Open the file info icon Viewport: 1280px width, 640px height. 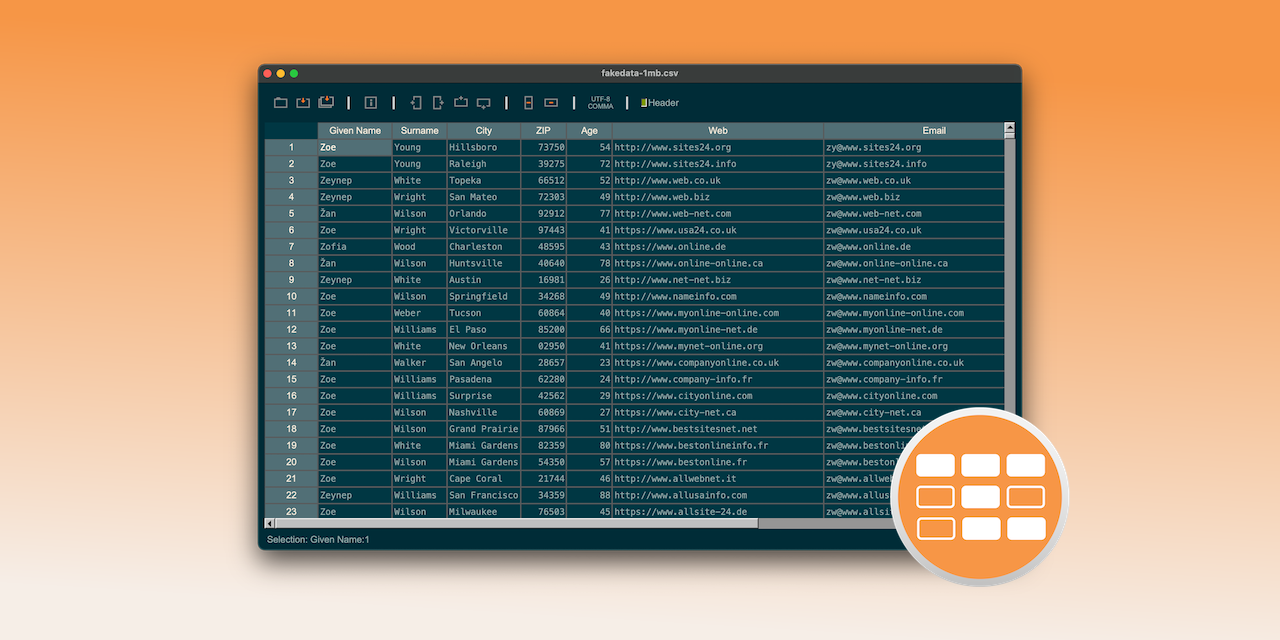click(370, 103)
